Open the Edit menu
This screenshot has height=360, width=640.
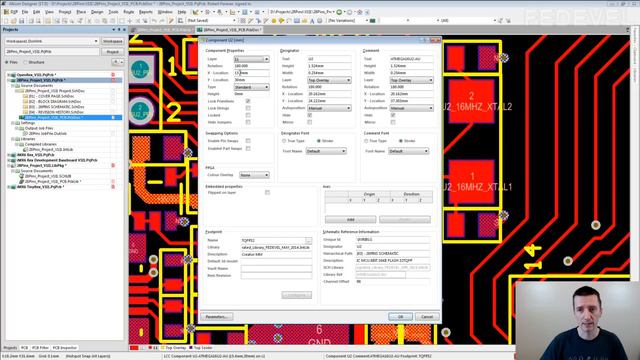point(36,12)
